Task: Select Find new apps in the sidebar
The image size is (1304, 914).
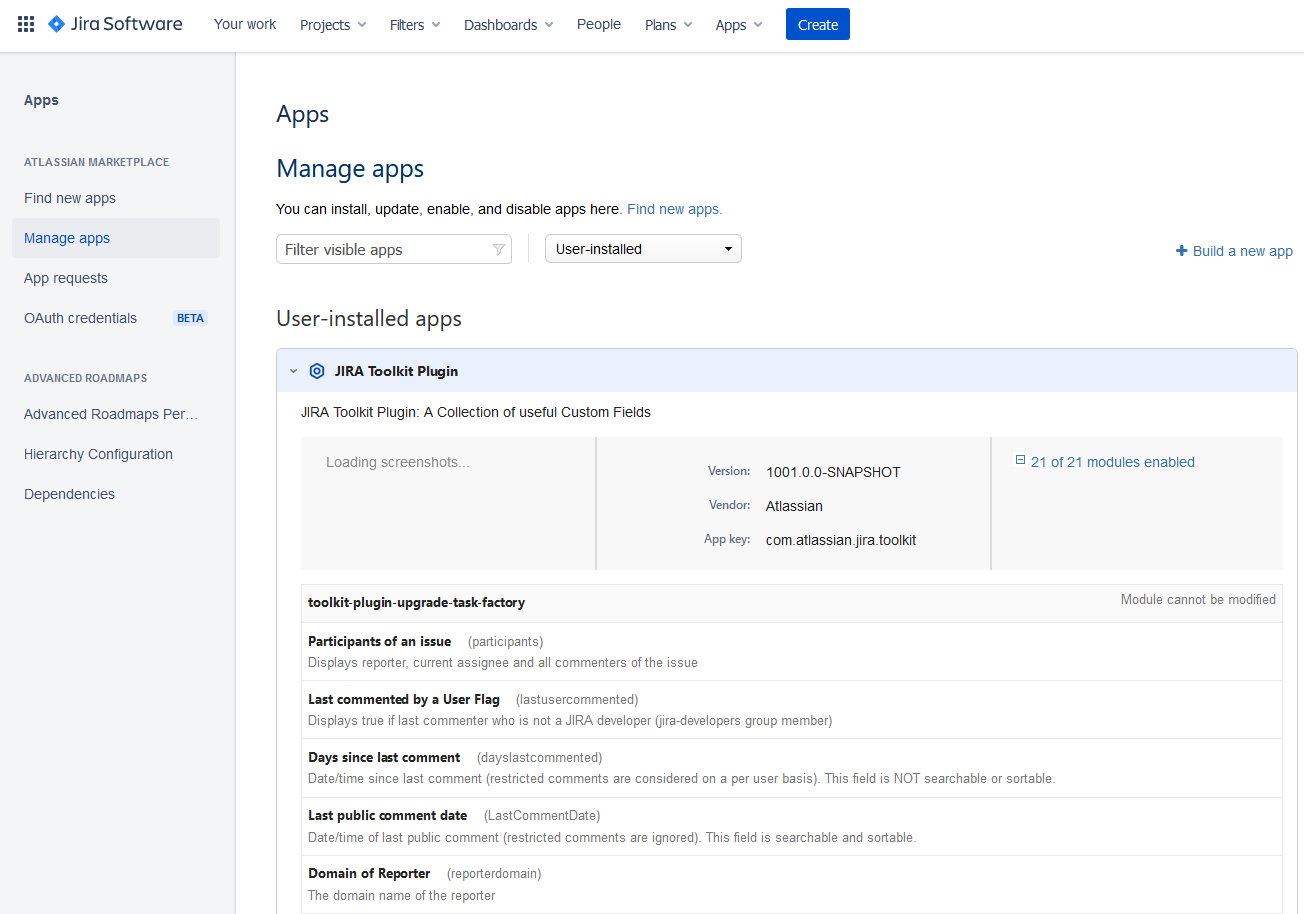Action: (x=116, y=198)
